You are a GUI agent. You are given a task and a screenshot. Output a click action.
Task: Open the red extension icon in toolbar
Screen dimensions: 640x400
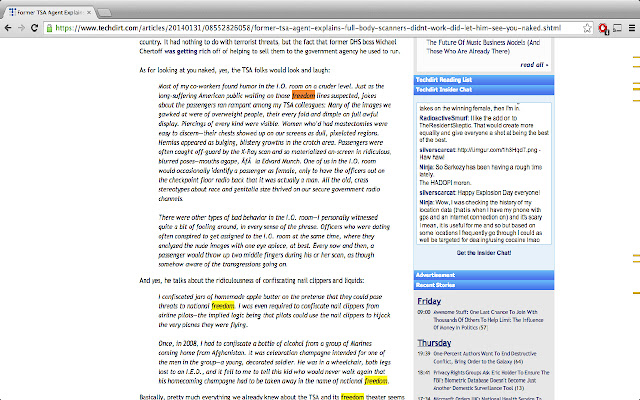(x=603, y=28)
